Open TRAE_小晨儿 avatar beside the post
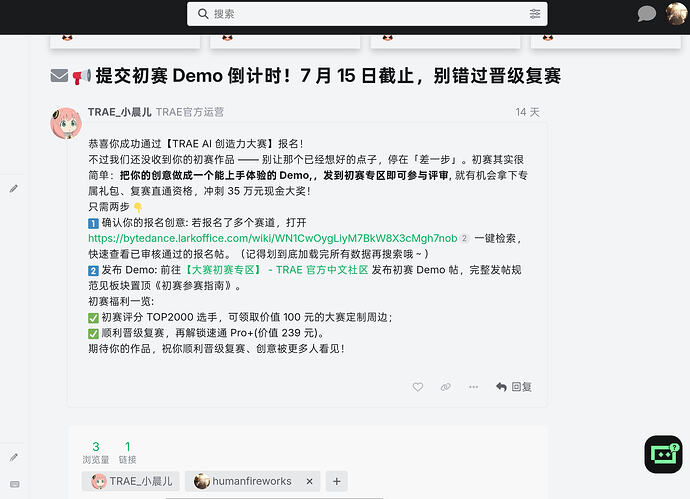690x499 pixels. coord(66,123)
